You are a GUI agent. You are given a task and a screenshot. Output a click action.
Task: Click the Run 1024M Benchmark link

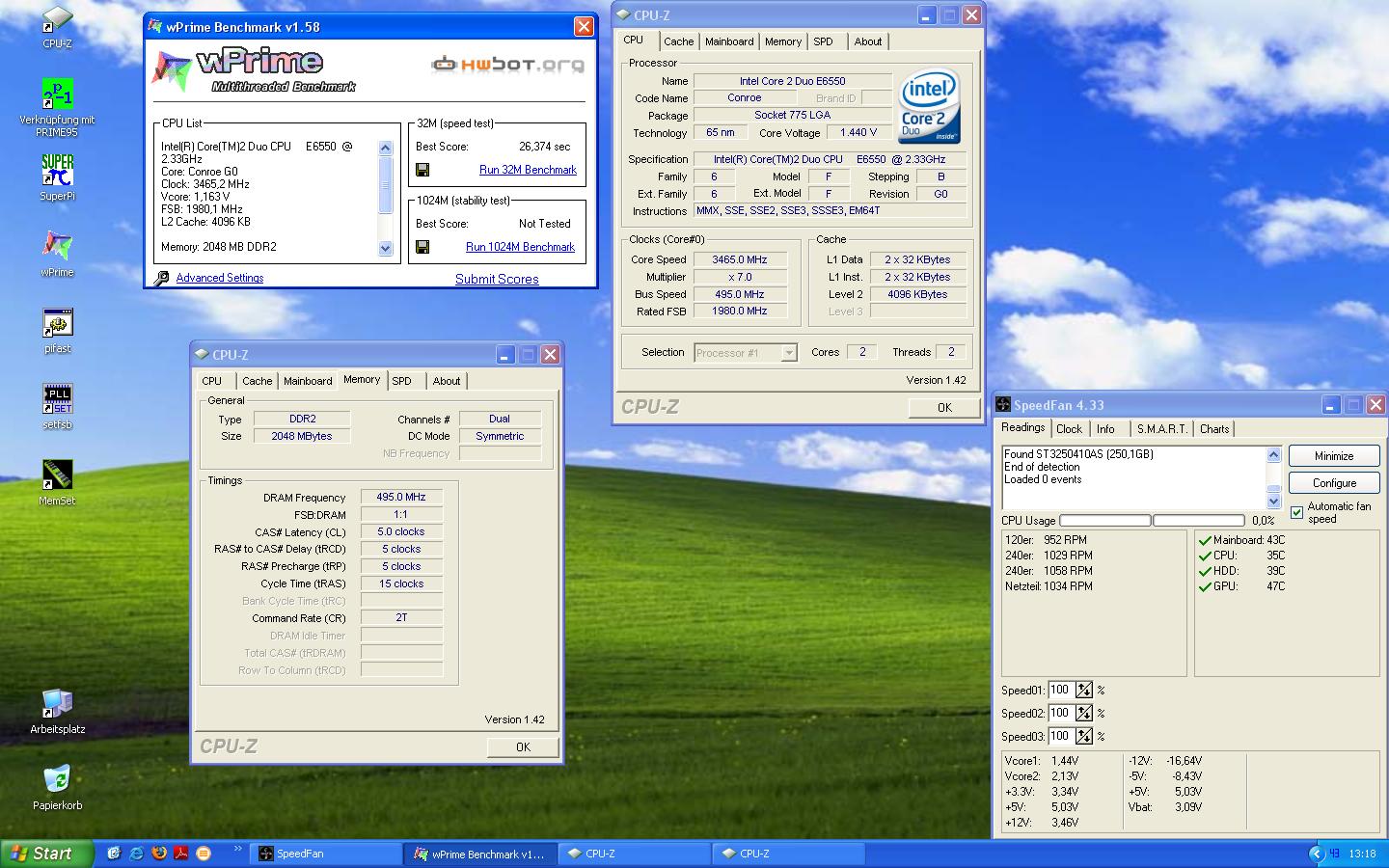520,247
